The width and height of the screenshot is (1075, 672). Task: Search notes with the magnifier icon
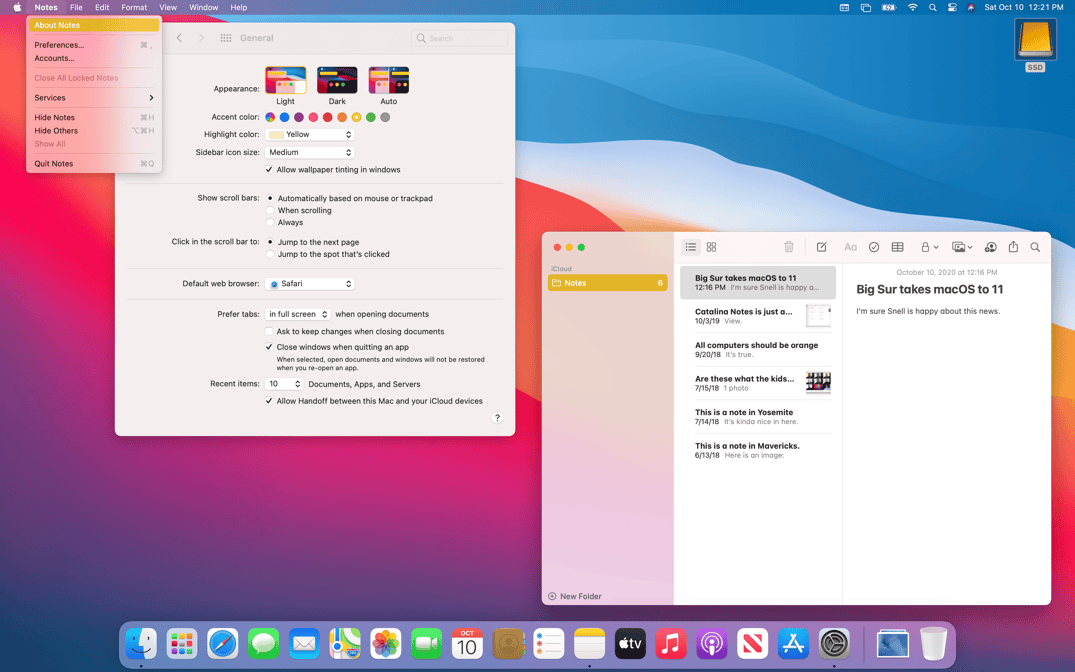pos(1035,247)
